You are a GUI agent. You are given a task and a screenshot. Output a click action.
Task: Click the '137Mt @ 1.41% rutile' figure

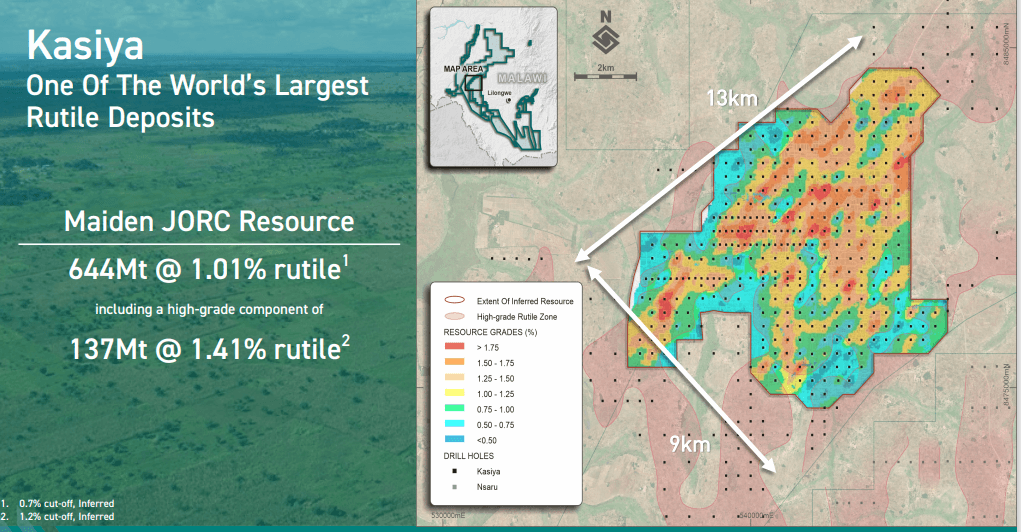coord(210,348)
